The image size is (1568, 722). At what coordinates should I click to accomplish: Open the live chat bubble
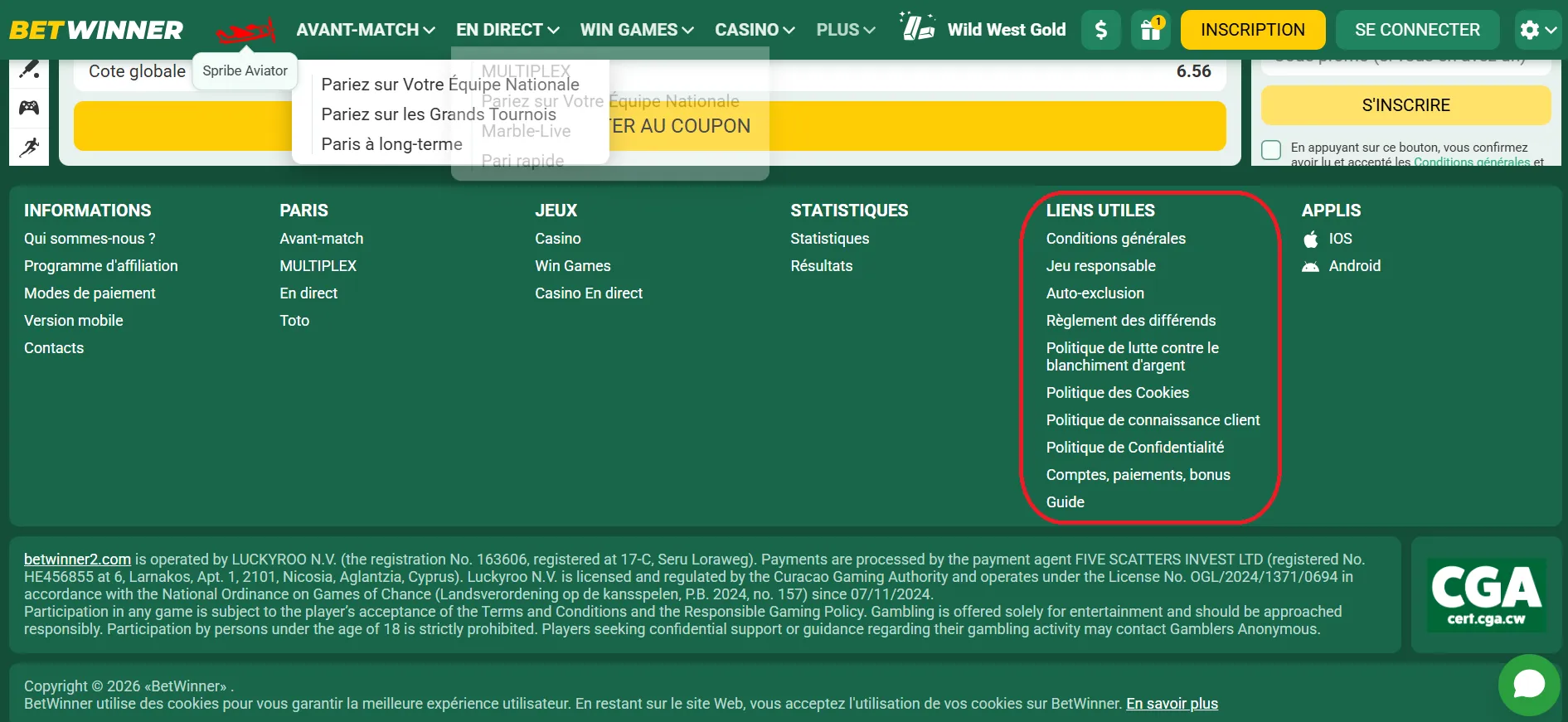pos(1529,685)
